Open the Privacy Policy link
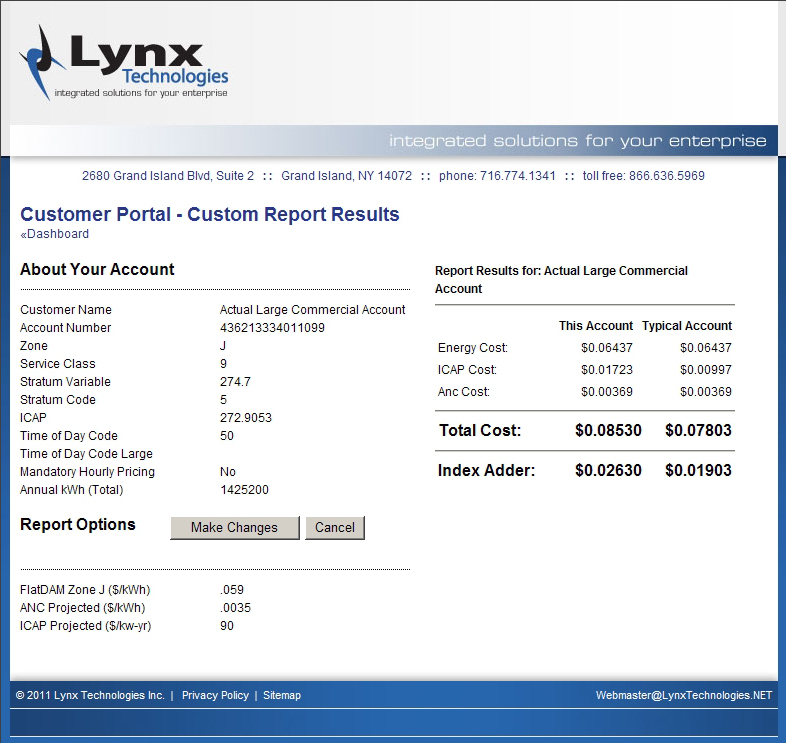This screenshot has width=786, height=743. (215, 695)
